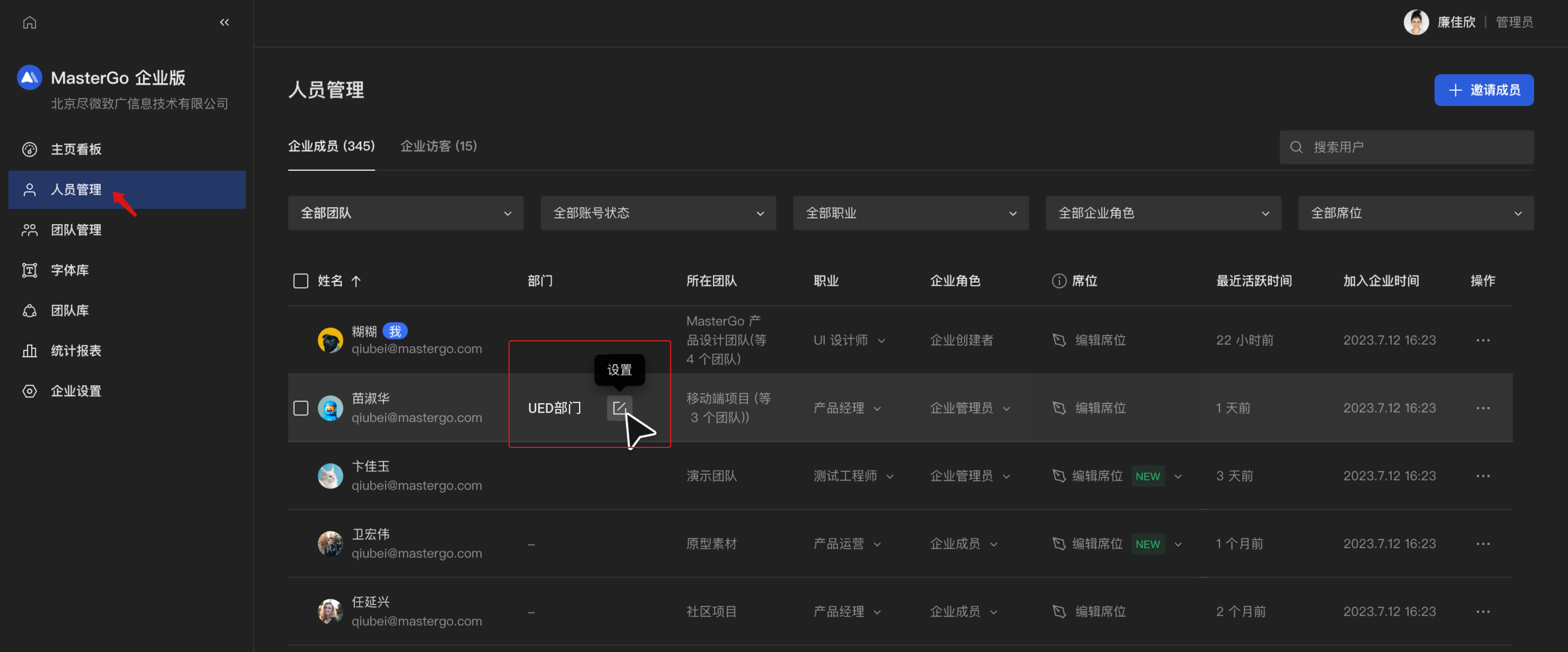This screenshot has width=1568, height=652.
Task: Open 人员管理 in sidebar
Action: [127, 190]
